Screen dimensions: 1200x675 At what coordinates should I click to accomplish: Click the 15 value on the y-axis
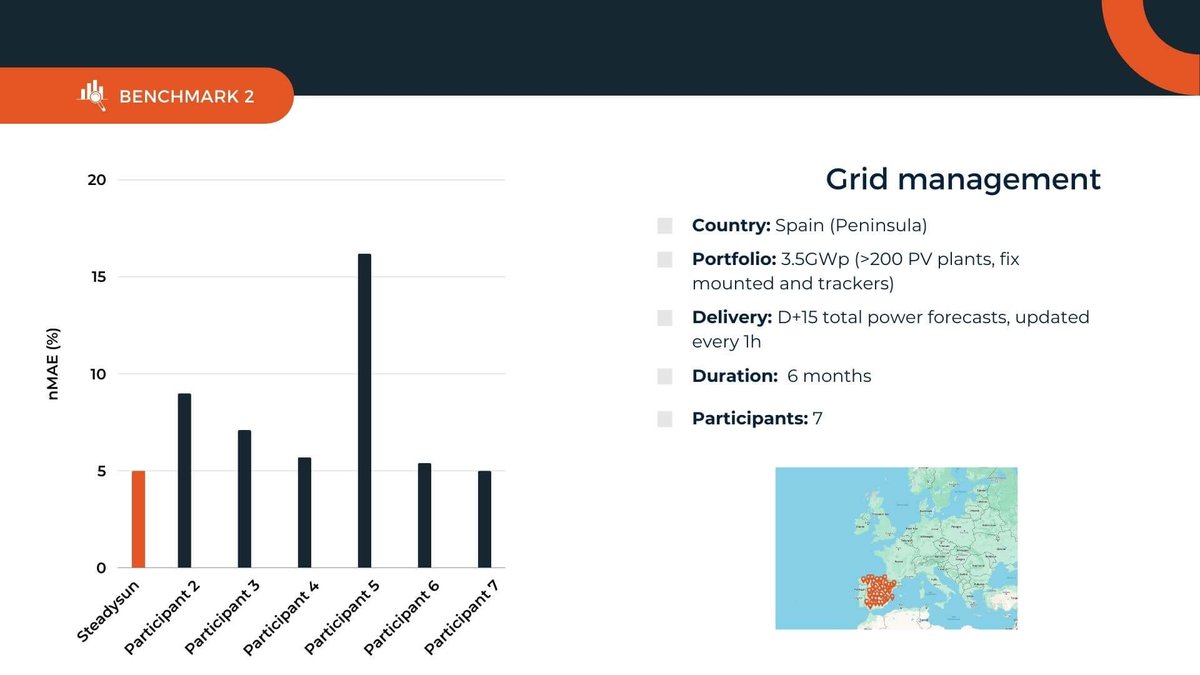point(97,277)
